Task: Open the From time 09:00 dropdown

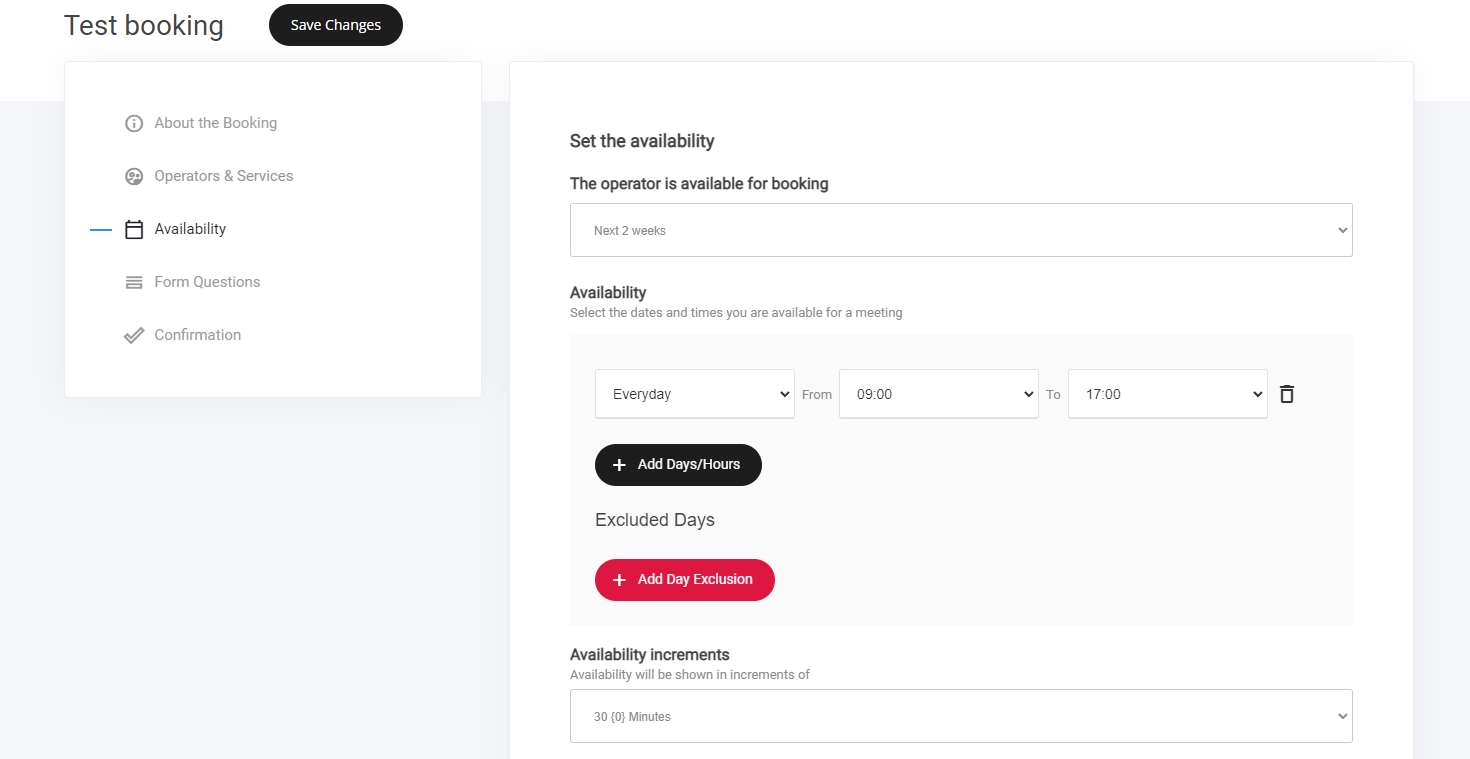Action: tap(938, 394)
